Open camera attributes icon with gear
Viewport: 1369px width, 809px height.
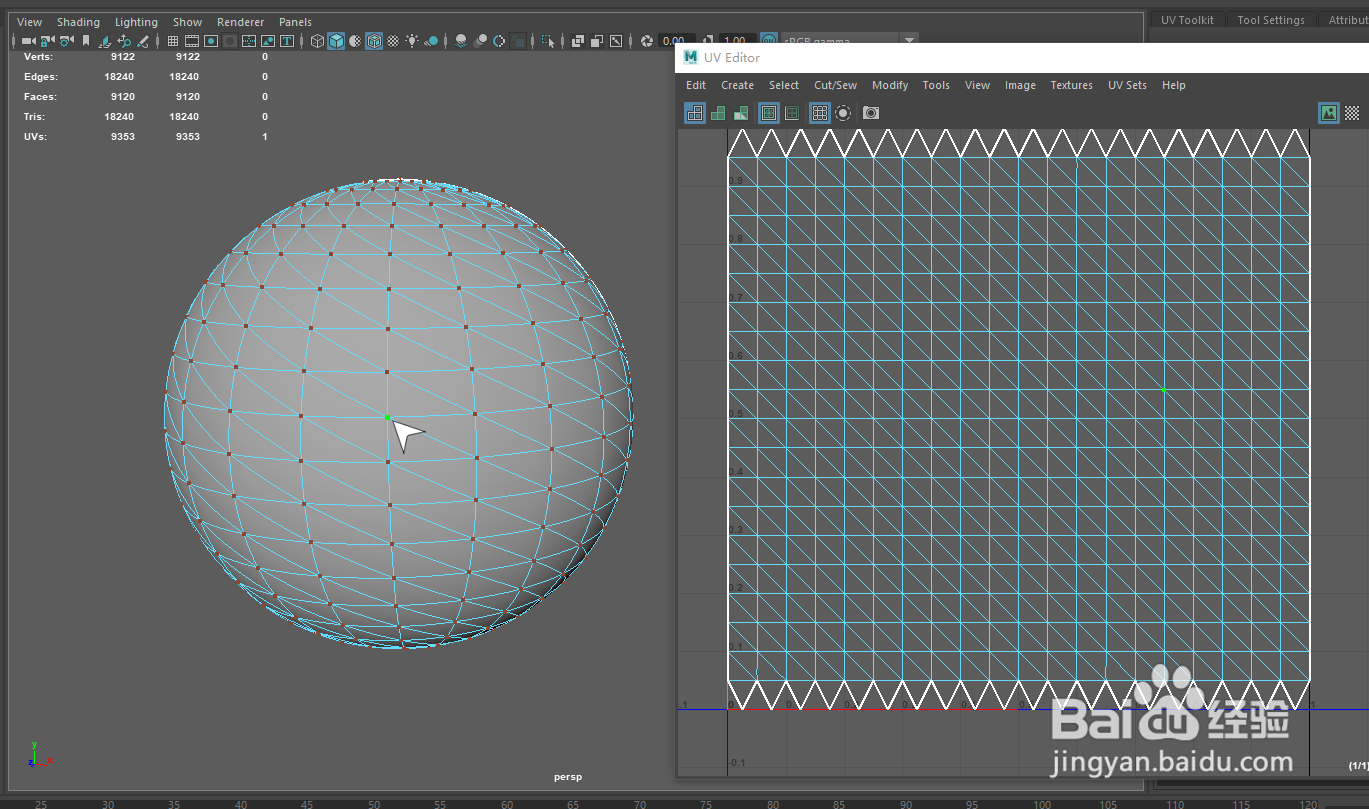click(x=66, y=41)
